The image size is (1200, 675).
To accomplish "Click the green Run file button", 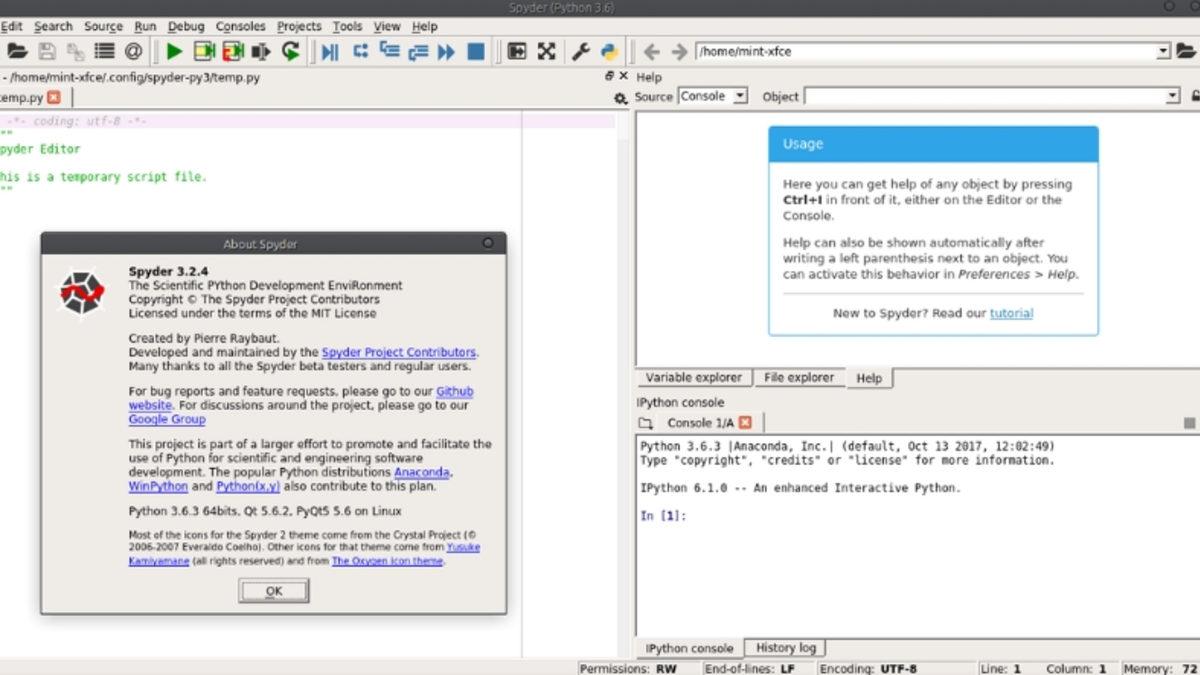I will [x=174, y=51].
